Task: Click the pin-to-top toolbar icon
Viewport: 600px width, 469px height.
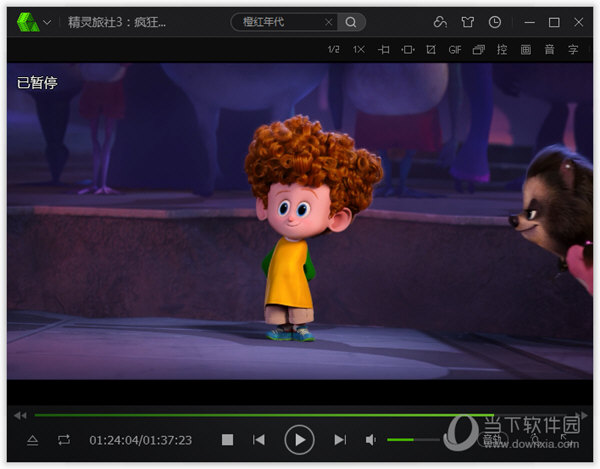Action: point(384,49)
